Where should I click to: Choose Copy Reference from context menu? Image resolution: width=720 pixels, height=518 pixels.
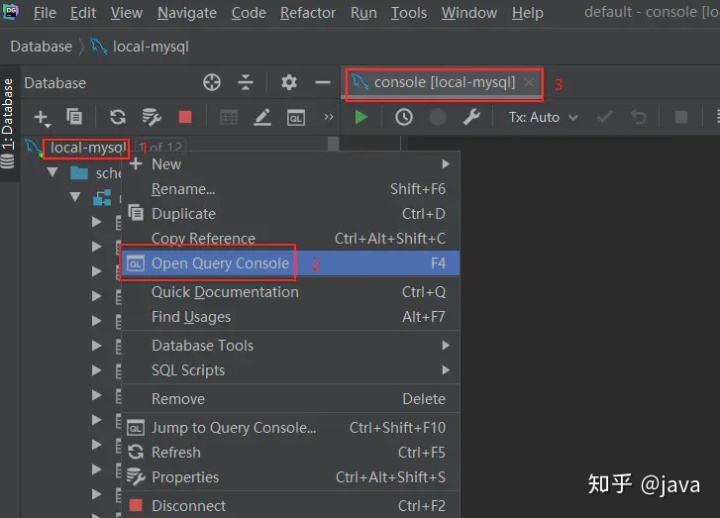click(290, 238)
